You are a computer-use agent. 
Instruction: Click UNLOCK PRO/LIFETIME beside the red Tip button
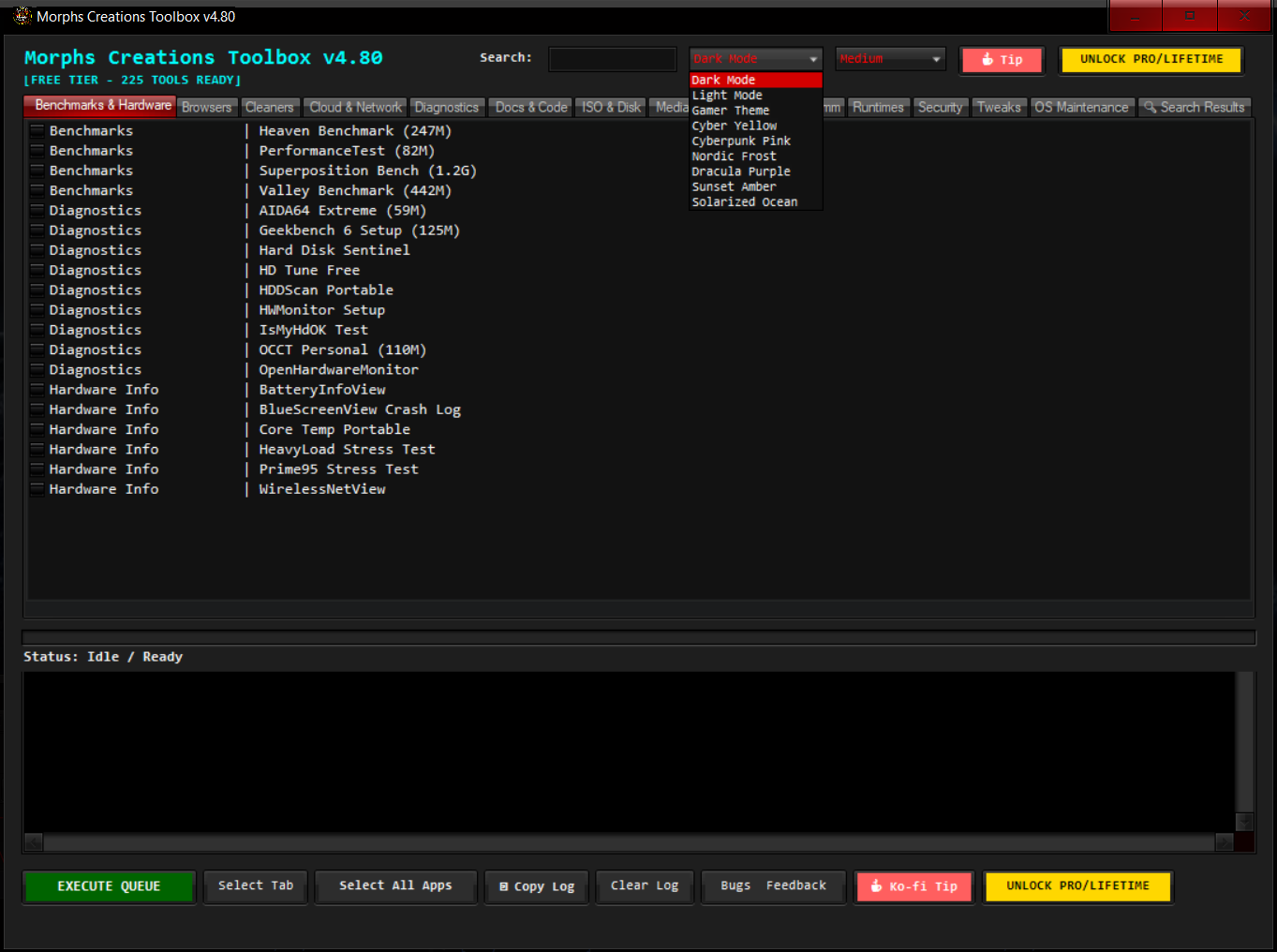[x=1151, y=59]
